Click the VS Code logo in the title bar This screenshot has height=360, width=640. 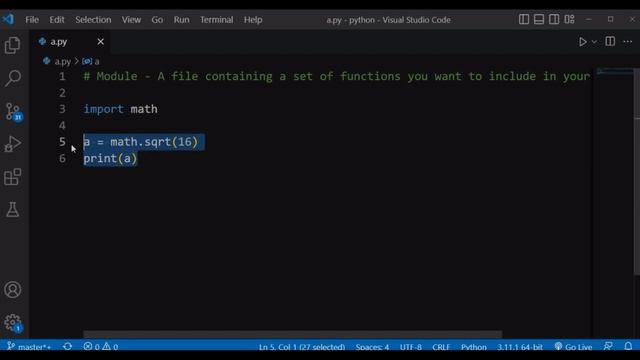[x=8, y=19]
